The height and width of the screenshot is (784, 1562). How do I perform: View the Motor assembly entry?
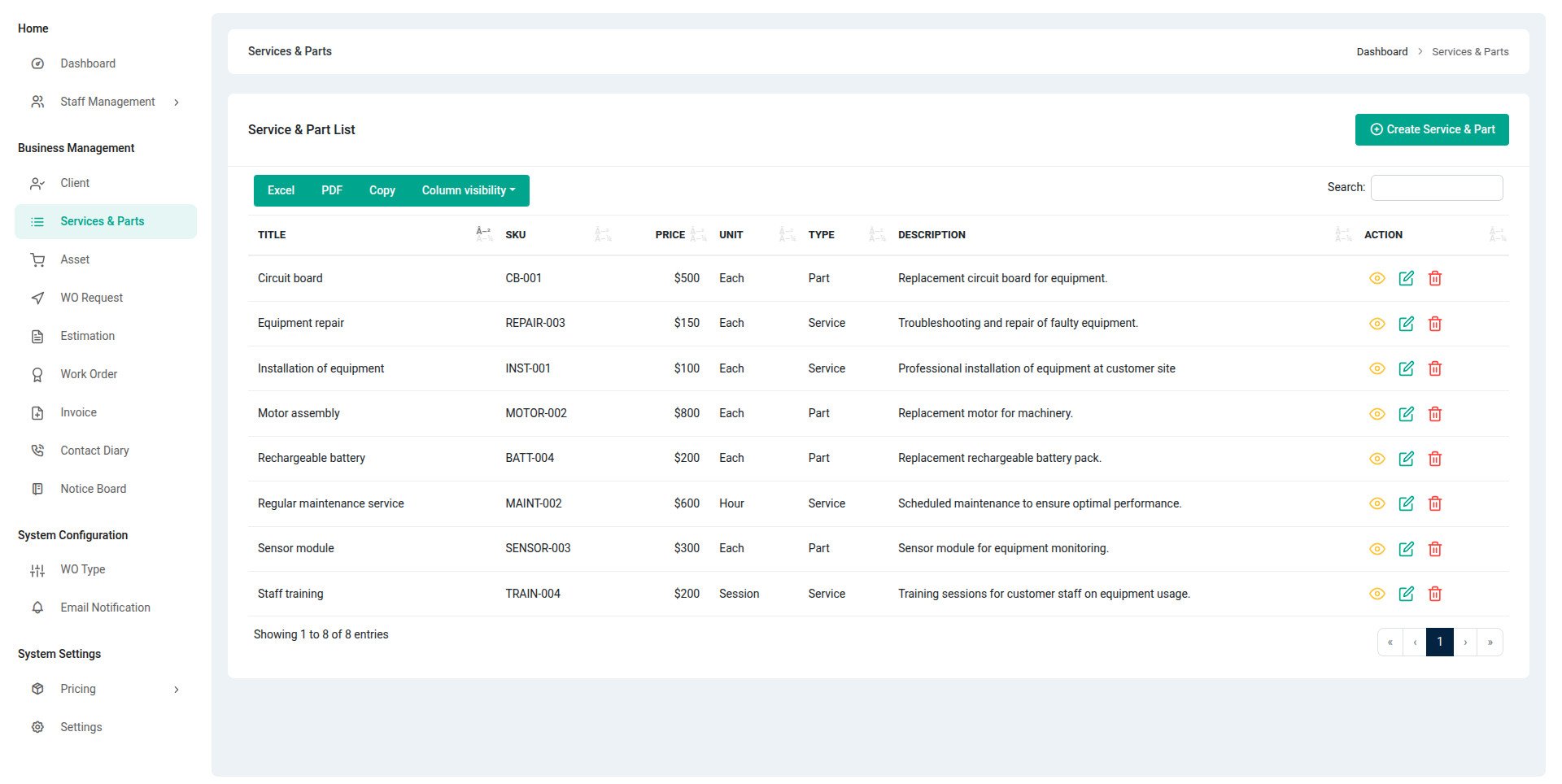1377,414
